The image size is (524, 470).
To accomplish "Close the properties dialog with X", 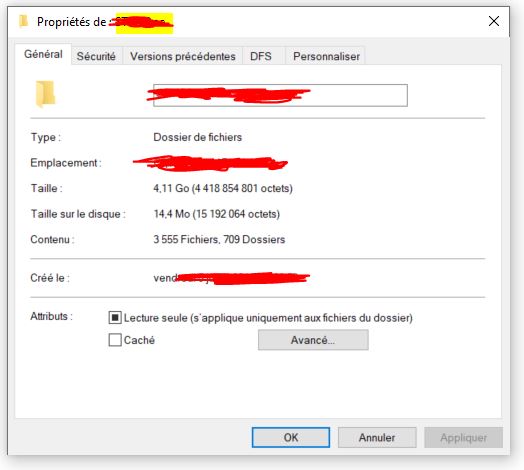I will click(494, 21).
